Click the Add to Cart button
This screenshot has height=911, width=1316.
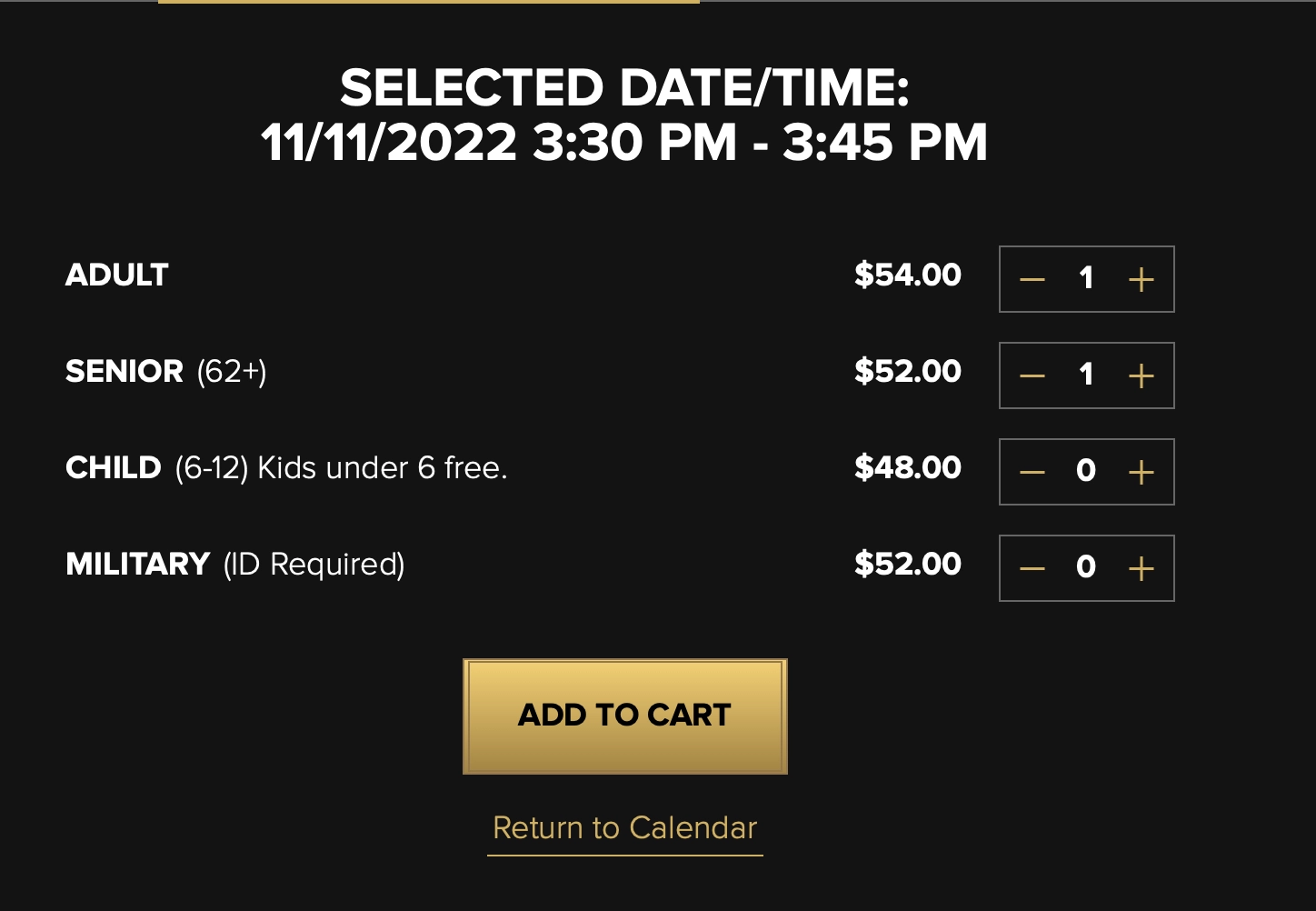pos(624,716)
